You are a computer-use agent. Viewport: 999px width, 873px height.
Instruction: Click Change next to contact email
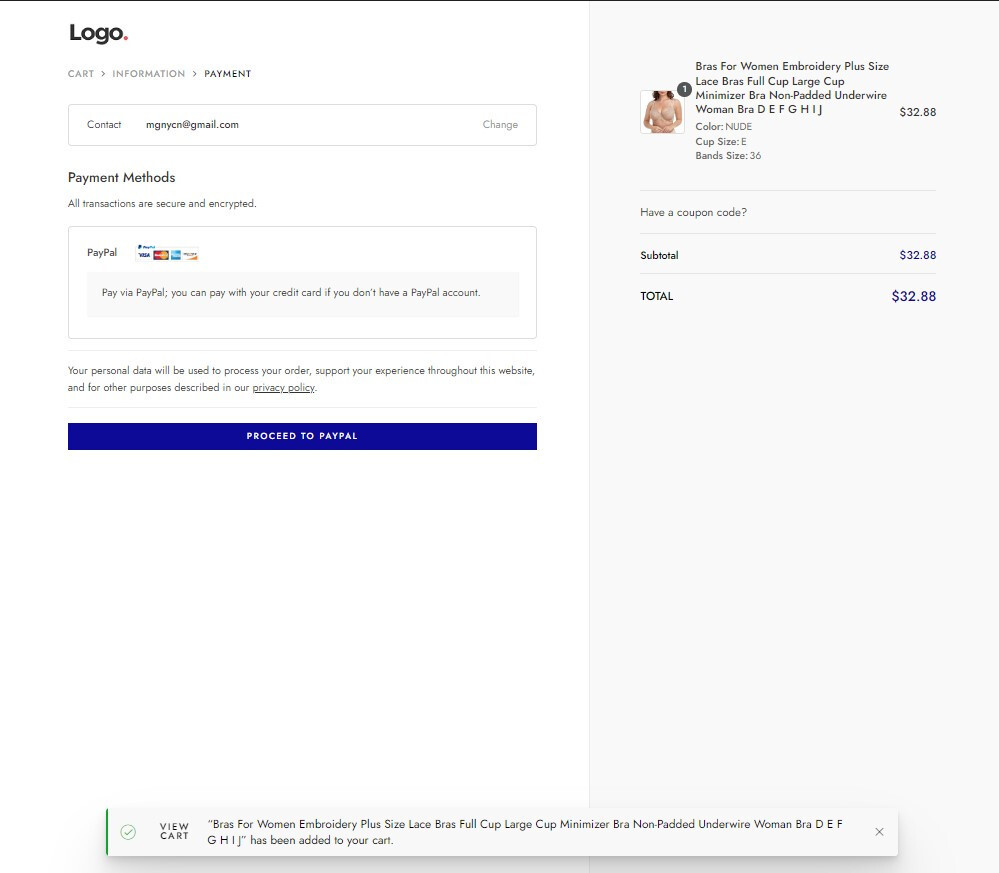click(500, 125)
